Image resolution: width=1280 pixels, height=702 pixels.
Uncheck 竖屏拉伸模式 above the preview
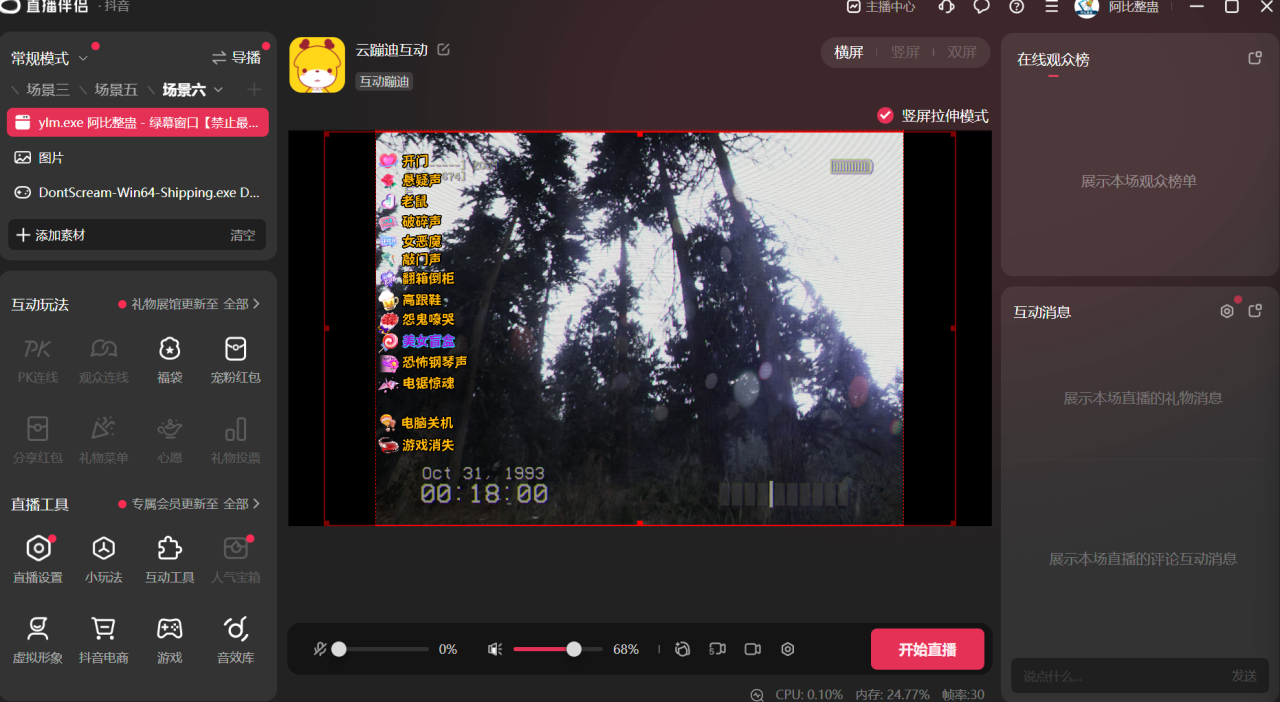pos(884,115)
